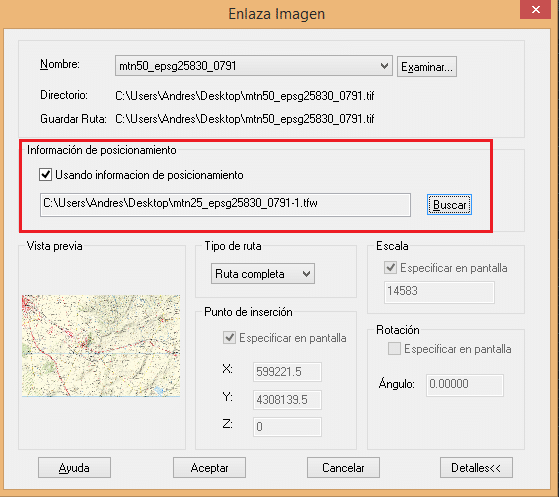The image size is (559, 497).
Task: Collapse details with Detalles<< button
Action: point(476,468)
